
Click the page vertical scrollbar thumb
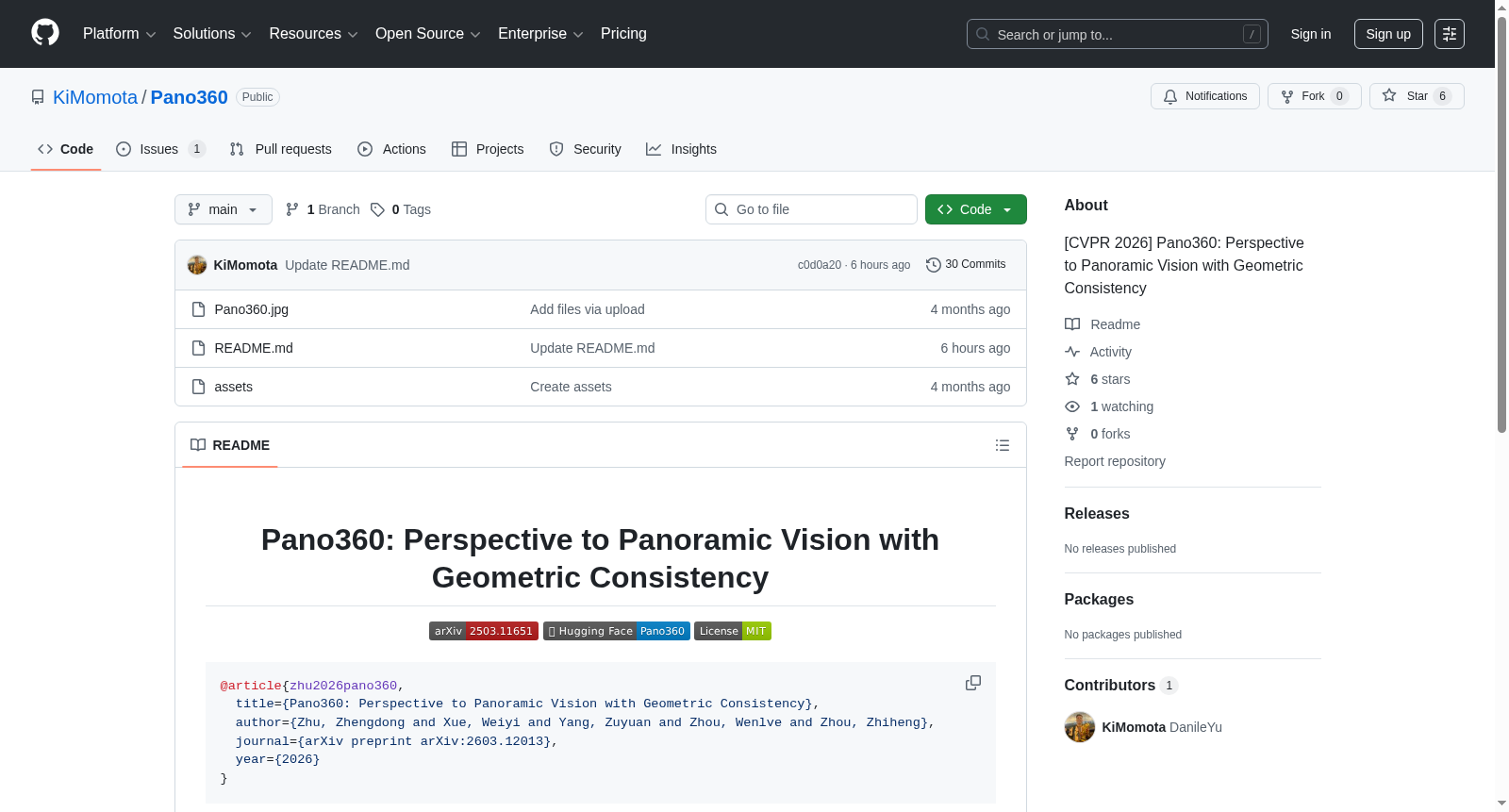1501,224
